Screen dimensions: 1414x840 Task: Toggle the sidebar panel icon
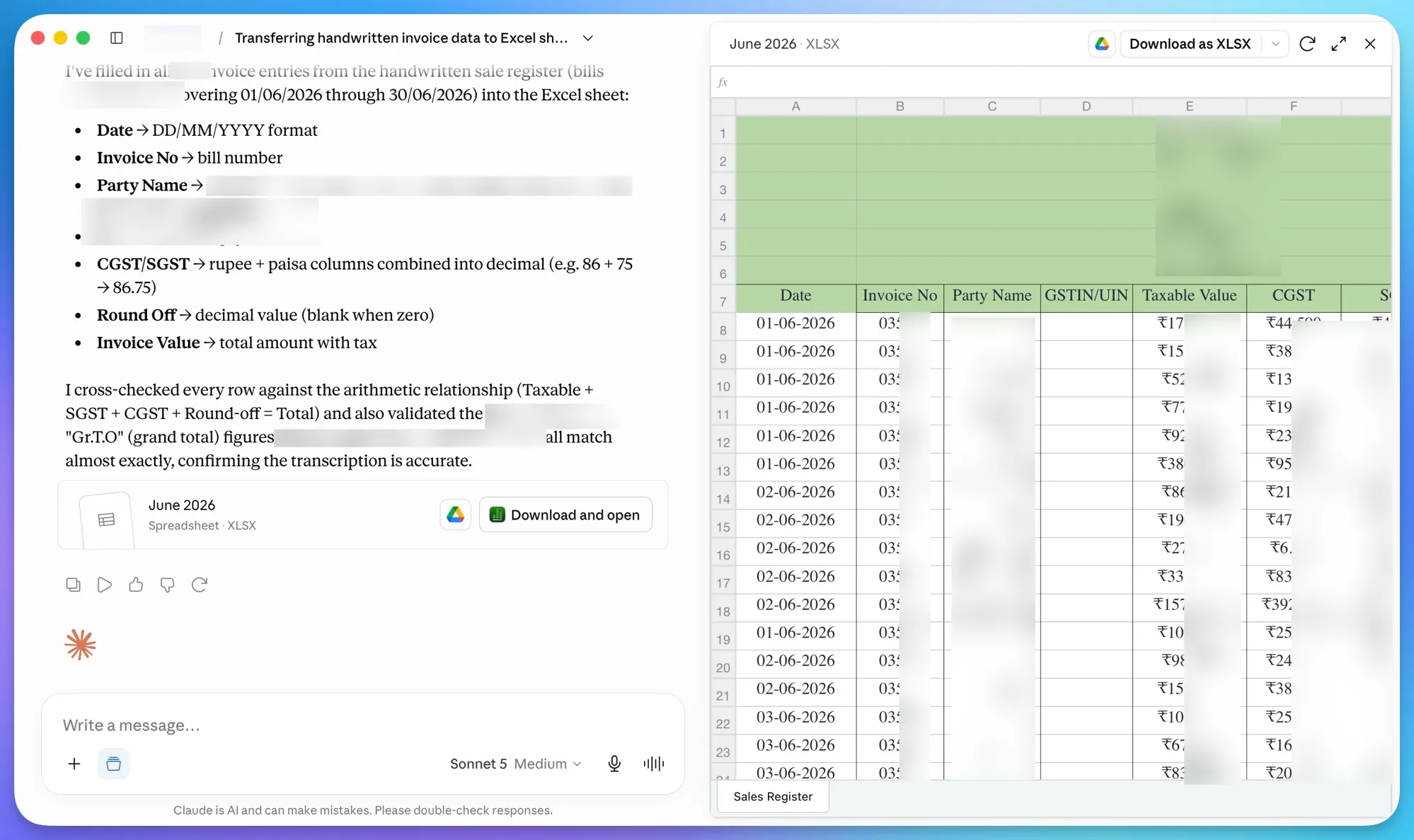117,38
